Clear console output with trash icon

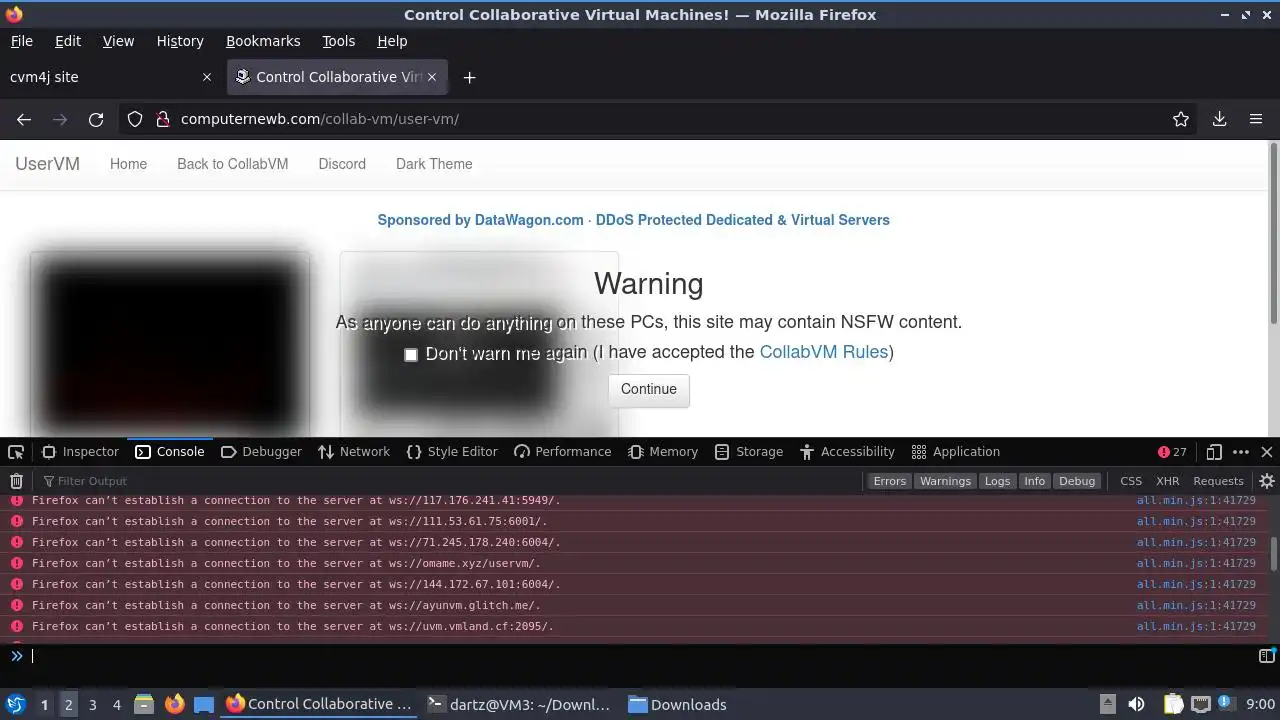16,481
